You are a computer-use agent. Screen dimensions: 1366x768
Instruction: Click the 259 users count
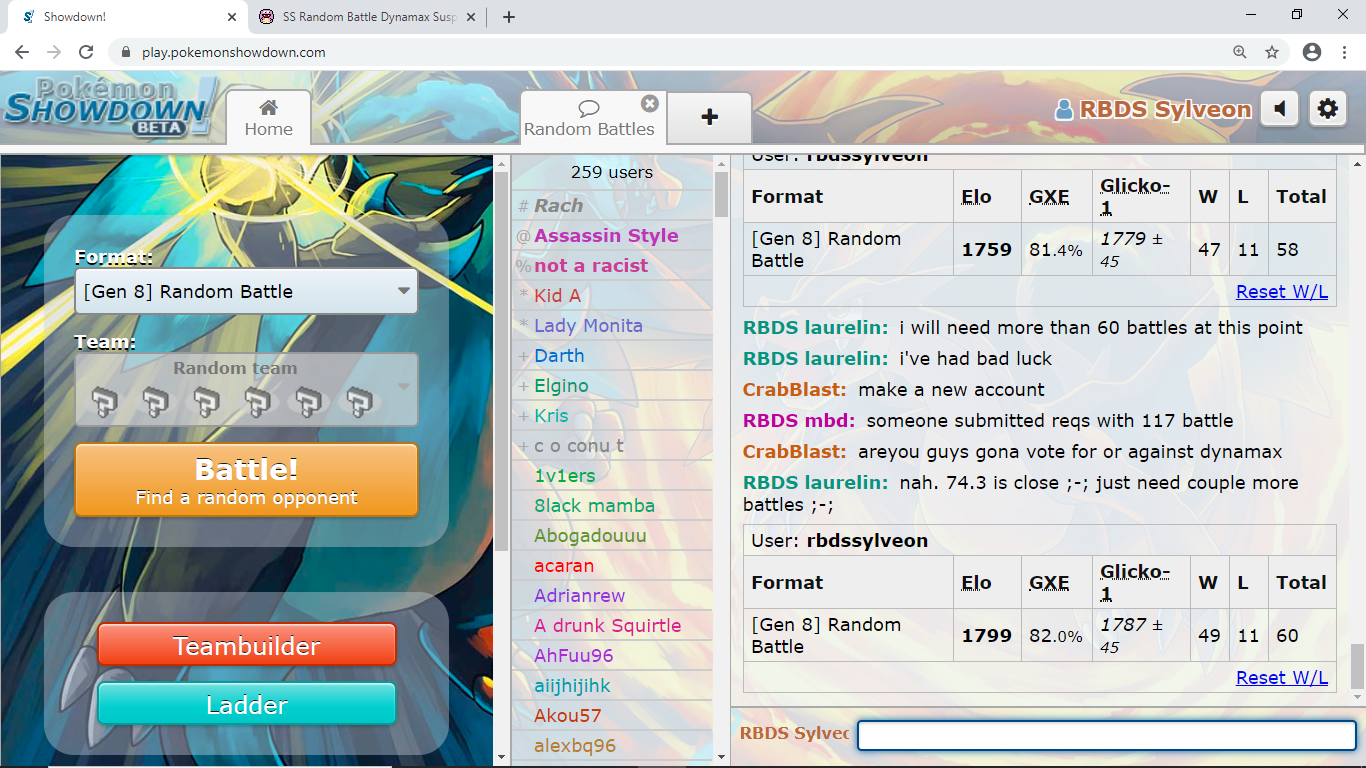click(612, 172)
